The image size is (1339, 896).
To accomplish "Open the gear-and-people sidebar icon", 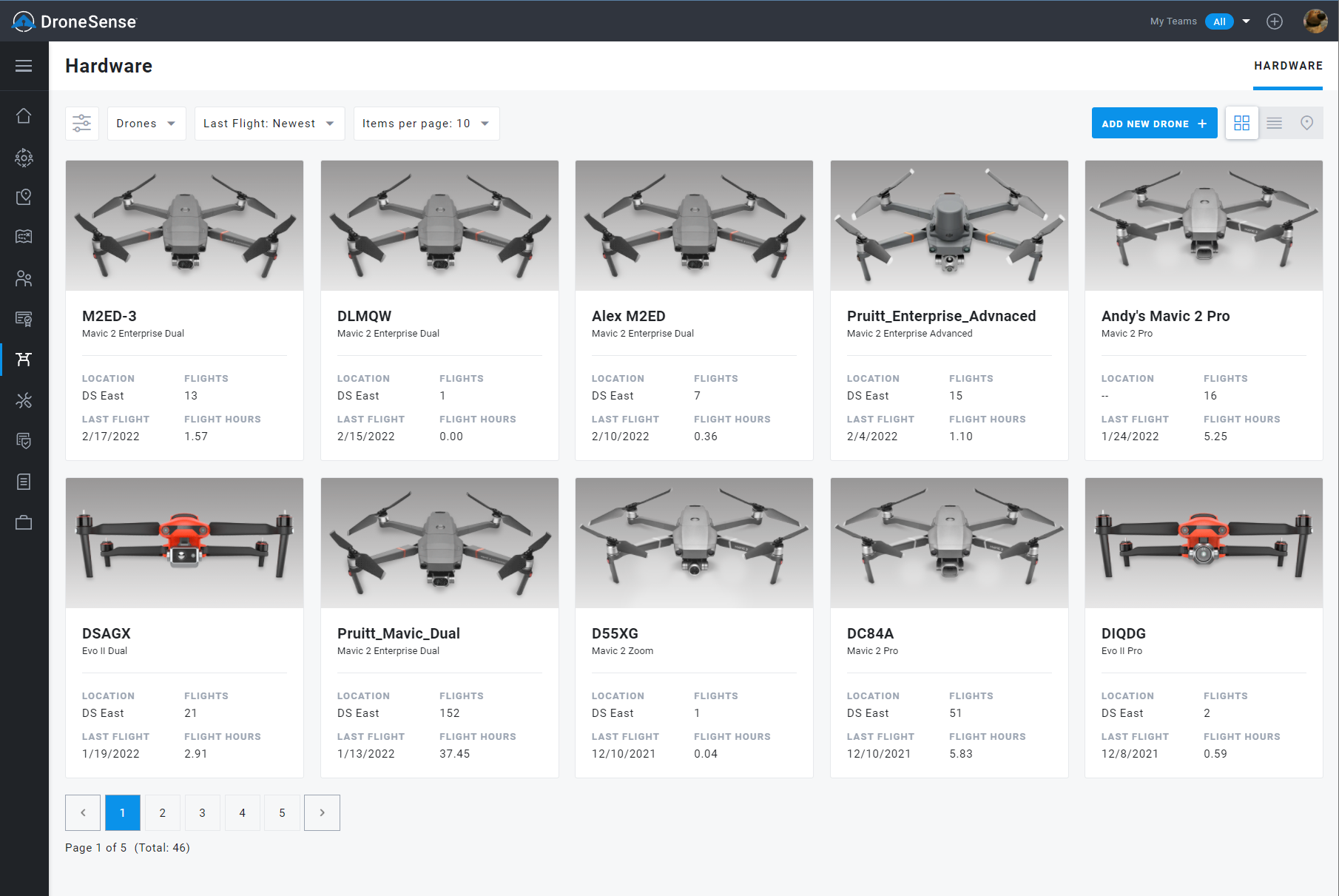I will click(24, 157).
